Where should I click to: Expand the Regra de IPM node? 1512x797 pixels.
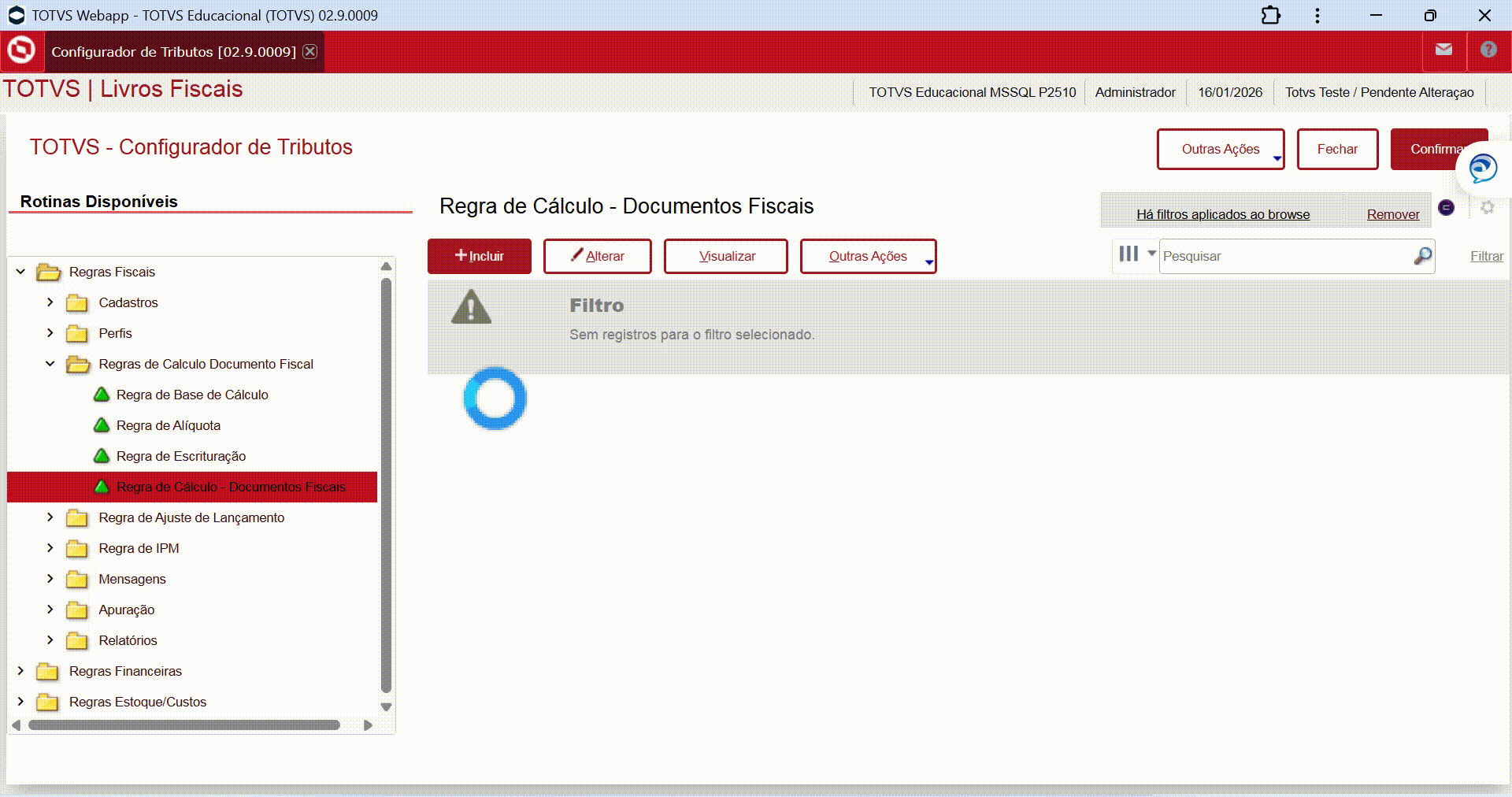pos(50,548)
